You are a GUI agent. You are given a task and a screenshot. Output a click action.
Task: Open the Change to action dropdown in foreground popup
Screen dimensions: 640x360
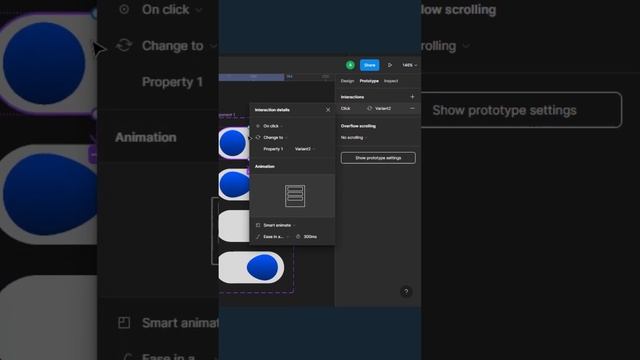coord(275,138)
